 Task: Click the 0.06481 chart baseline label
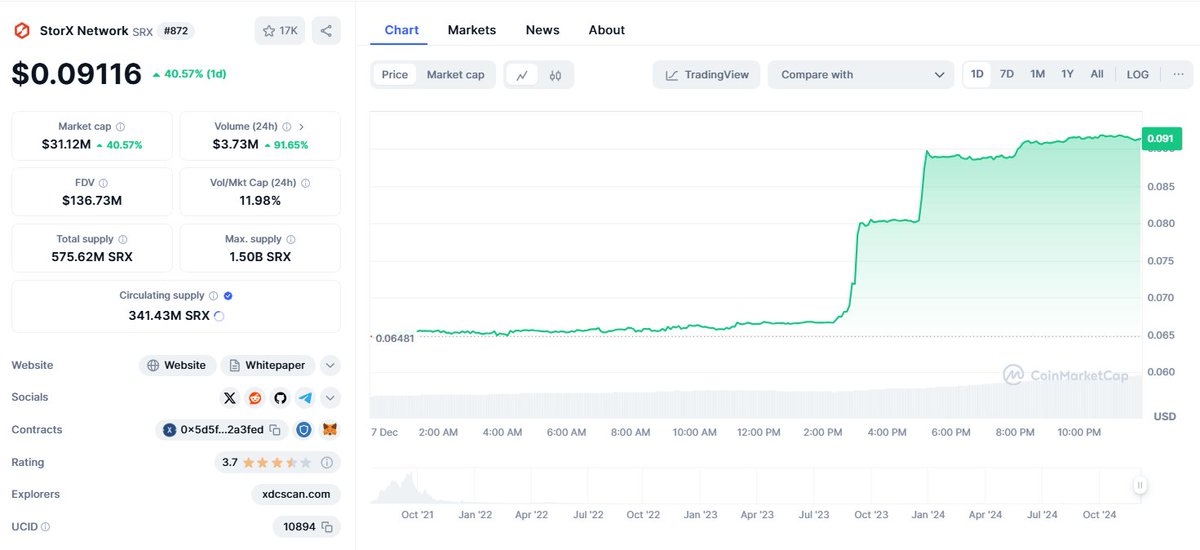click(394, 338)
